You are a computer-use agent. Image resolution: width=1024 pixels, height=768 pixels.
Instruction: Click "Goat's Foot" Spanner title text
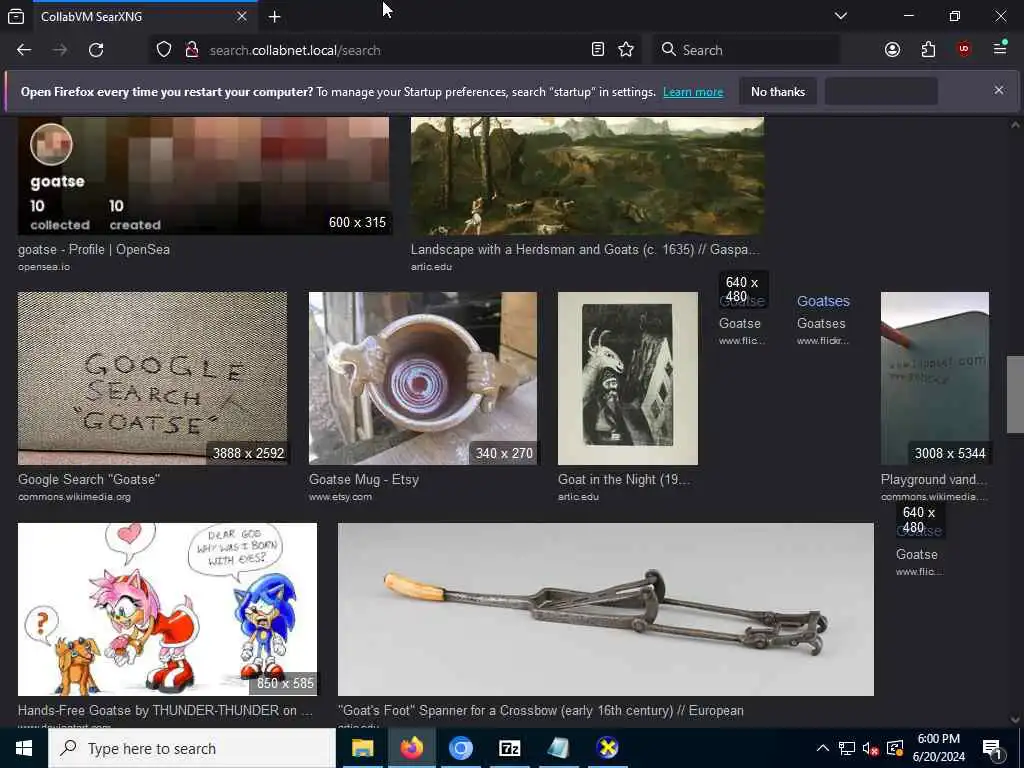point(541,711)
